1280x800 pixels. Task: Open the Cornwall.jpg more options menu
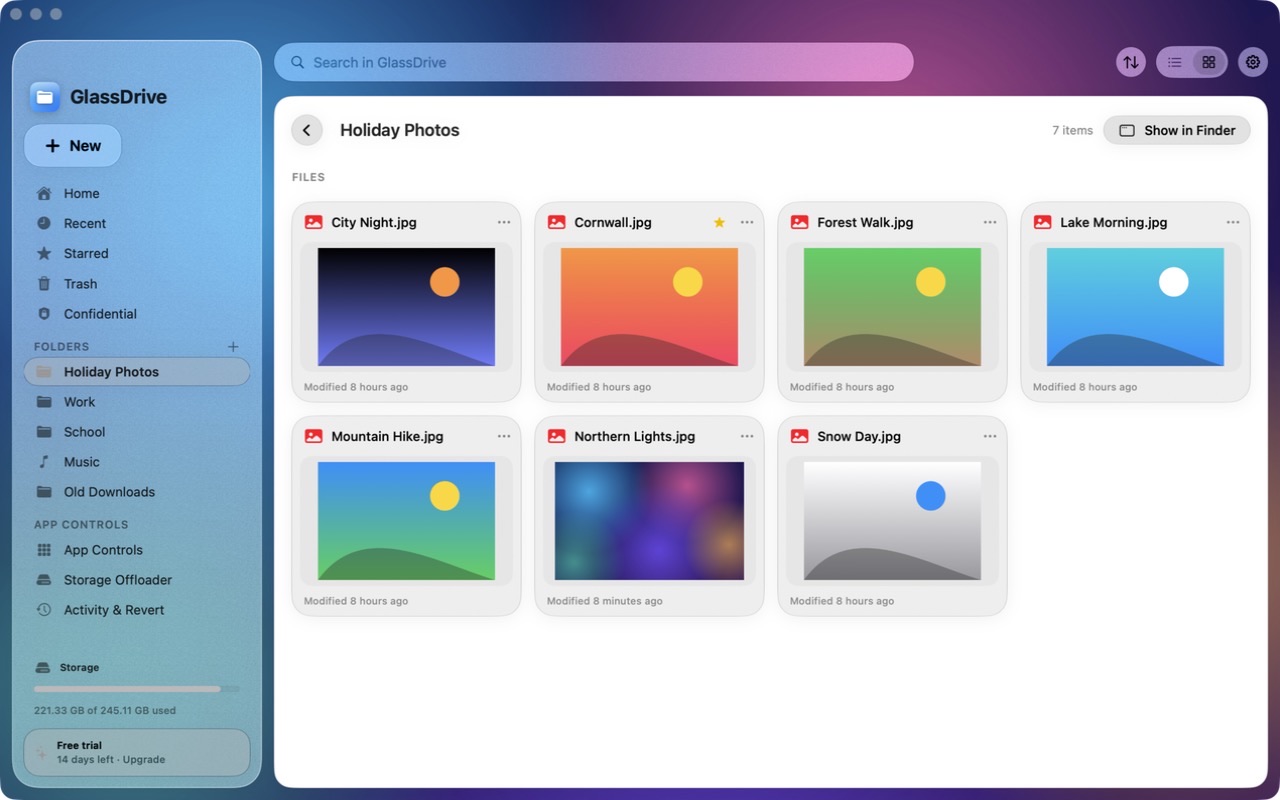click(x=747, y=223)
